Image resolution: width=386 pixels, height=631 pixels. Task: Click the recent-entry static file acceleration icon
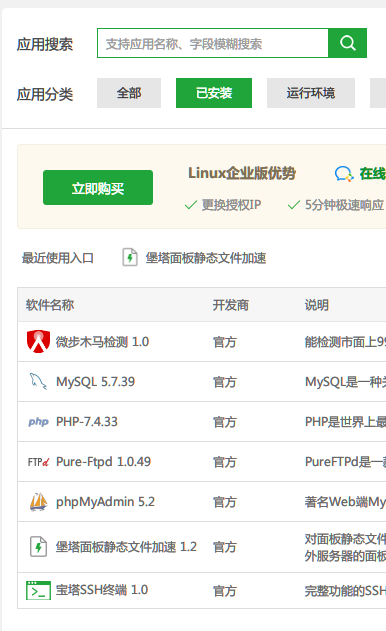pos(130,258)
